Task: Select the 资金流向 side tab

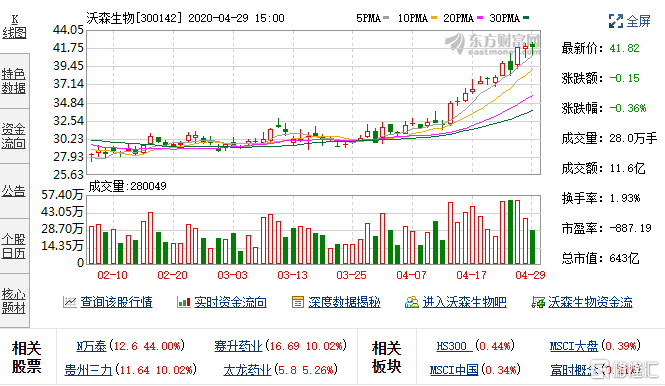Action: 14,136
